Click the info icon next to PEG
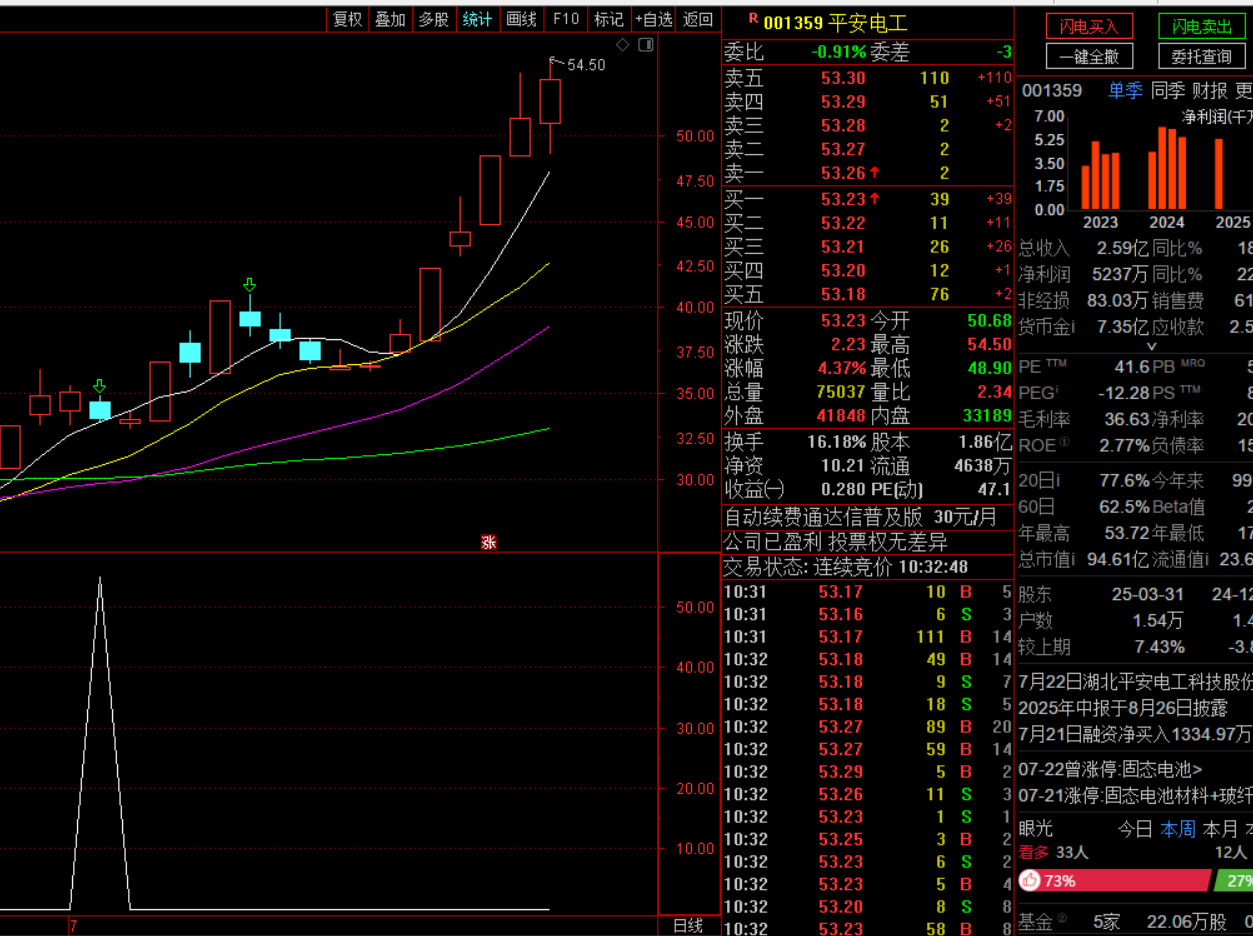Image resolution: width=1253 pixels, height=936 pixels. (x=1055, y=390)
